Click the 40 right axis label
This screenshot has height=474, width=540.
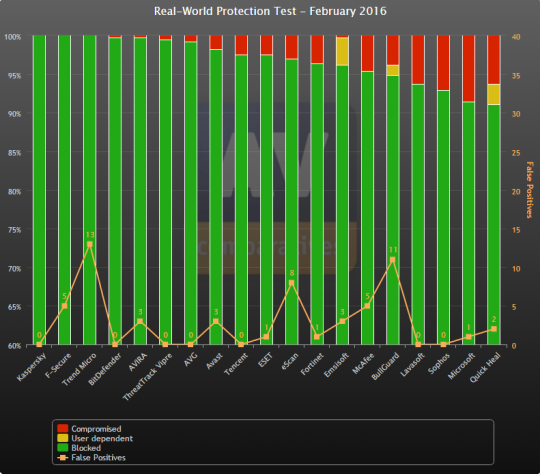point(516,37)
